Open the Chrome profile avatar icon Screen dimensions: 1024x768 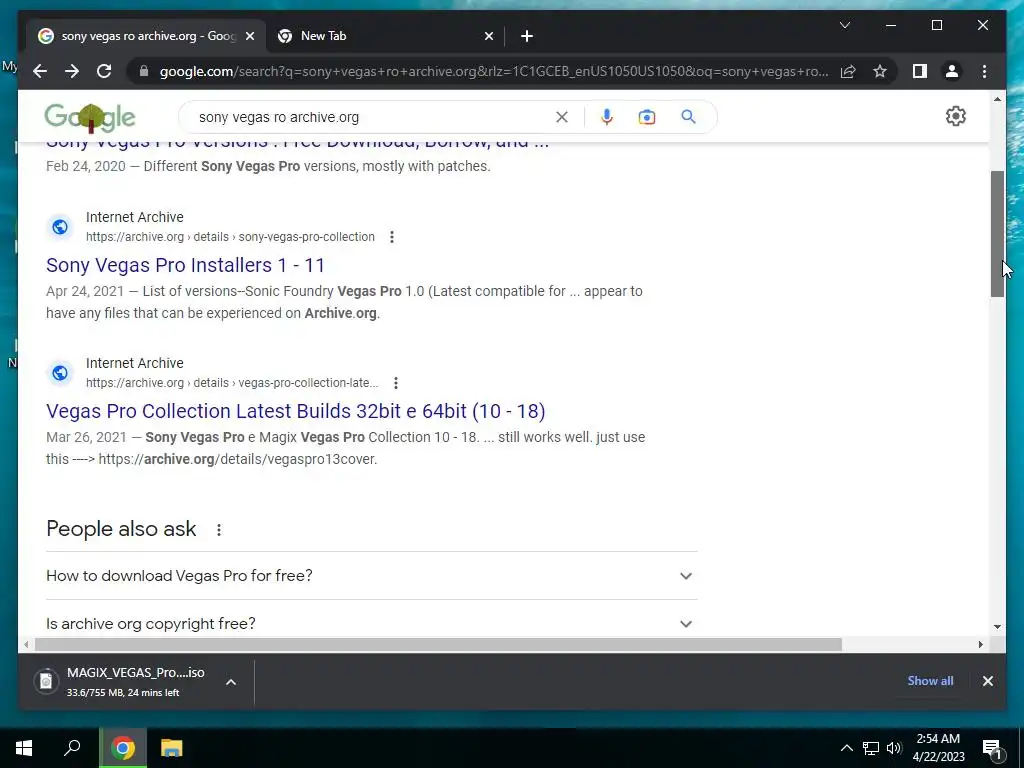pos(952,71)
